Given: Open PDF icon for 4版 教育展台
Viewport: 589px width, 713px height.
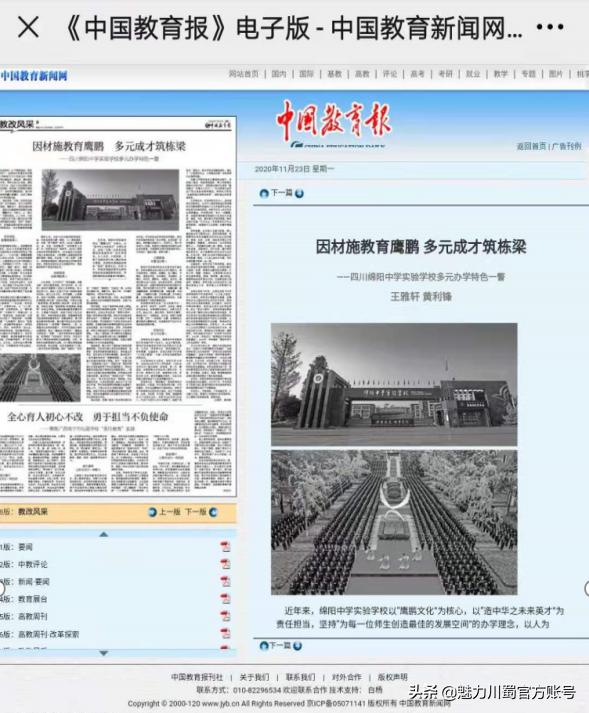Looking at the screenshot, I should [225, 598].
